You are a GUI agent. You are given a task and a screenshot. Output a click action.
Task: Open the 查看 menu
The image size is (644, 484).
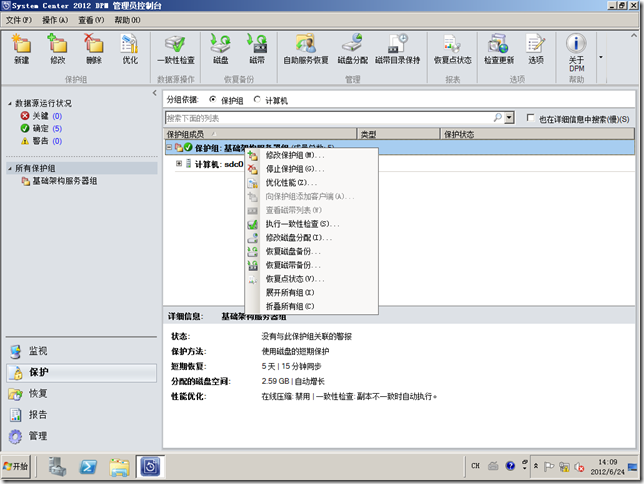coord(91,20)
